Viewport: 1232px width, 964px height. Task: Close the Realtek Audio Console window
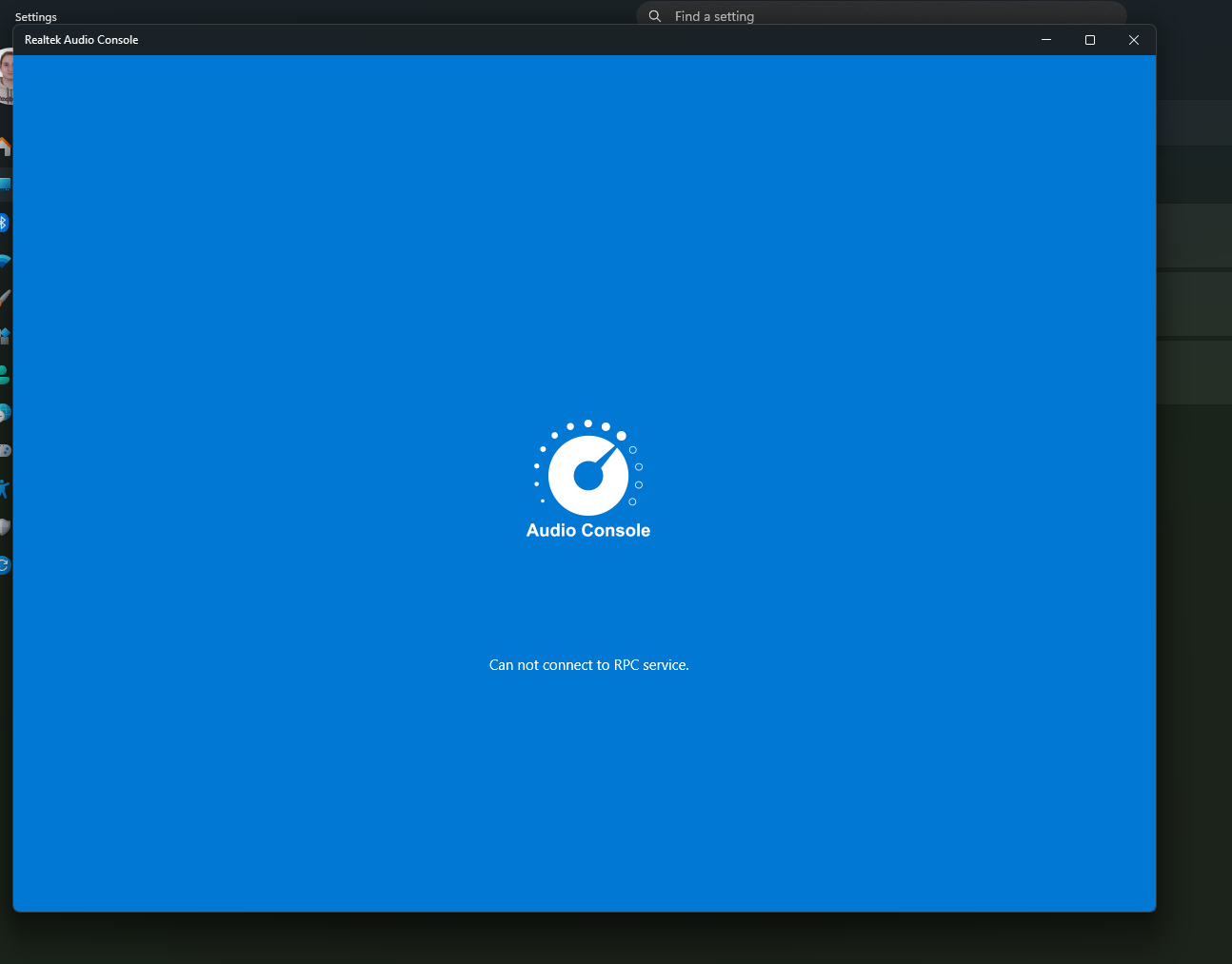[1134, 40]
